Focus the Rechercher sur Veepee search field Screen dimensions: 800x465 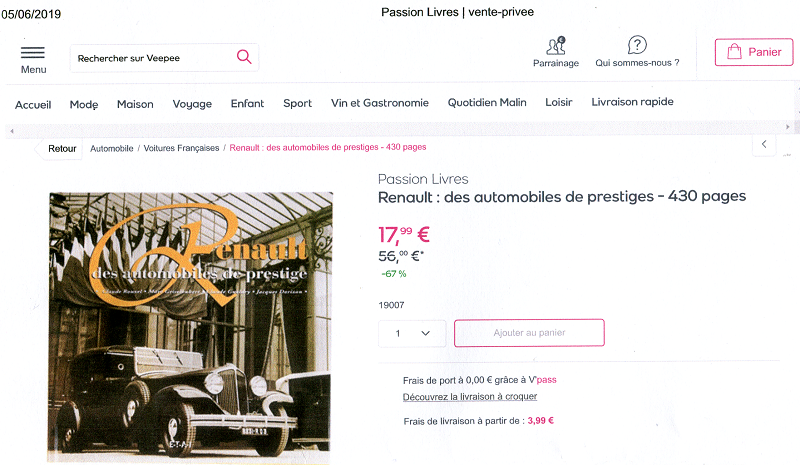tap(153, 58)
